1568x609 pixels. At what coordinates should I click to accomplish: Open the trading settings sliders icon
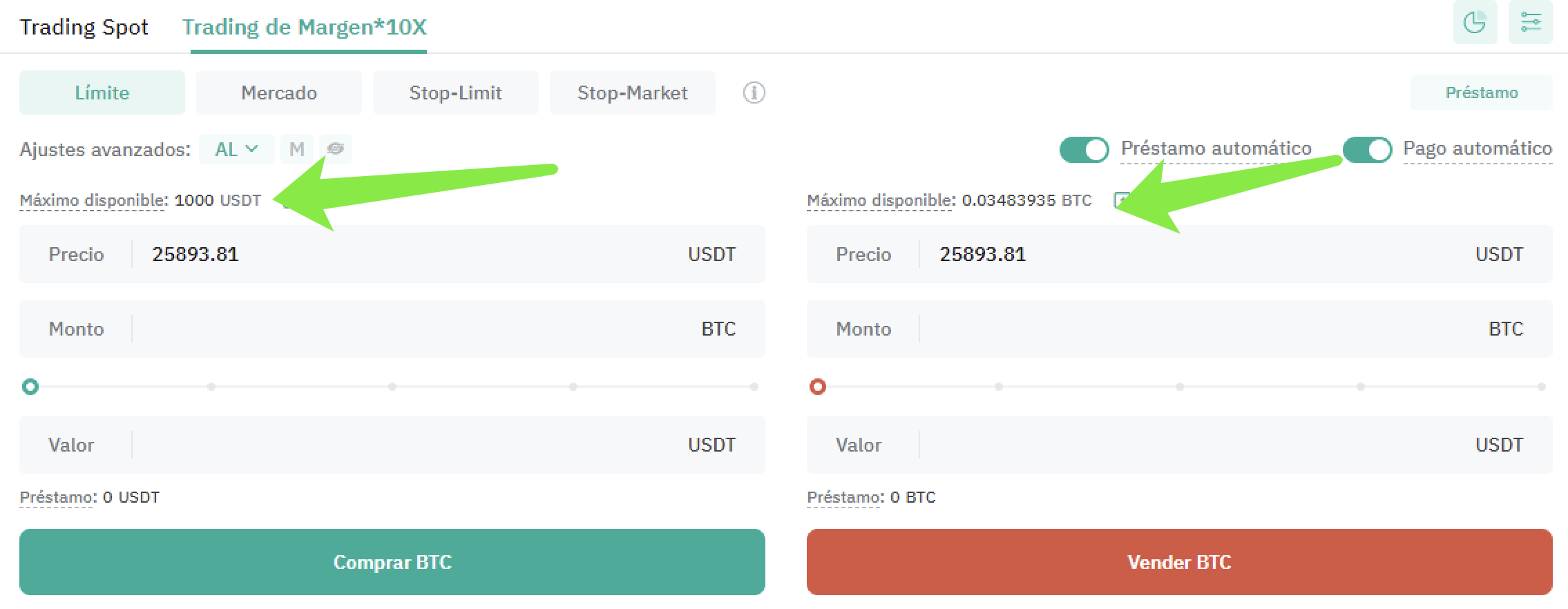(x=1530, y=23)
